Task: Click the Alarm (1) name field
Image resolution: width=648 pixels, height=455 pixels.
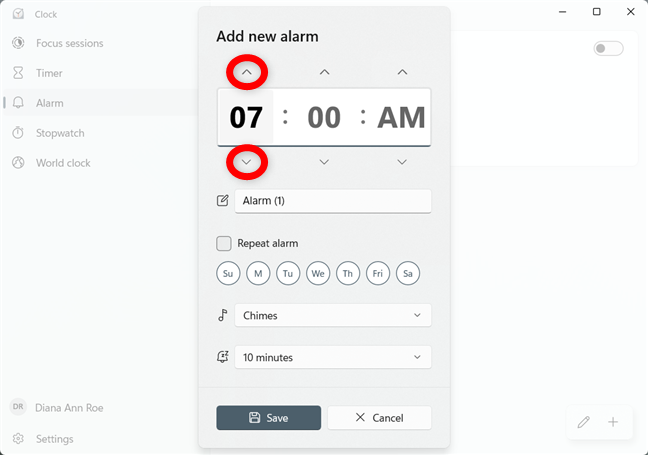Action: point(333,201)
